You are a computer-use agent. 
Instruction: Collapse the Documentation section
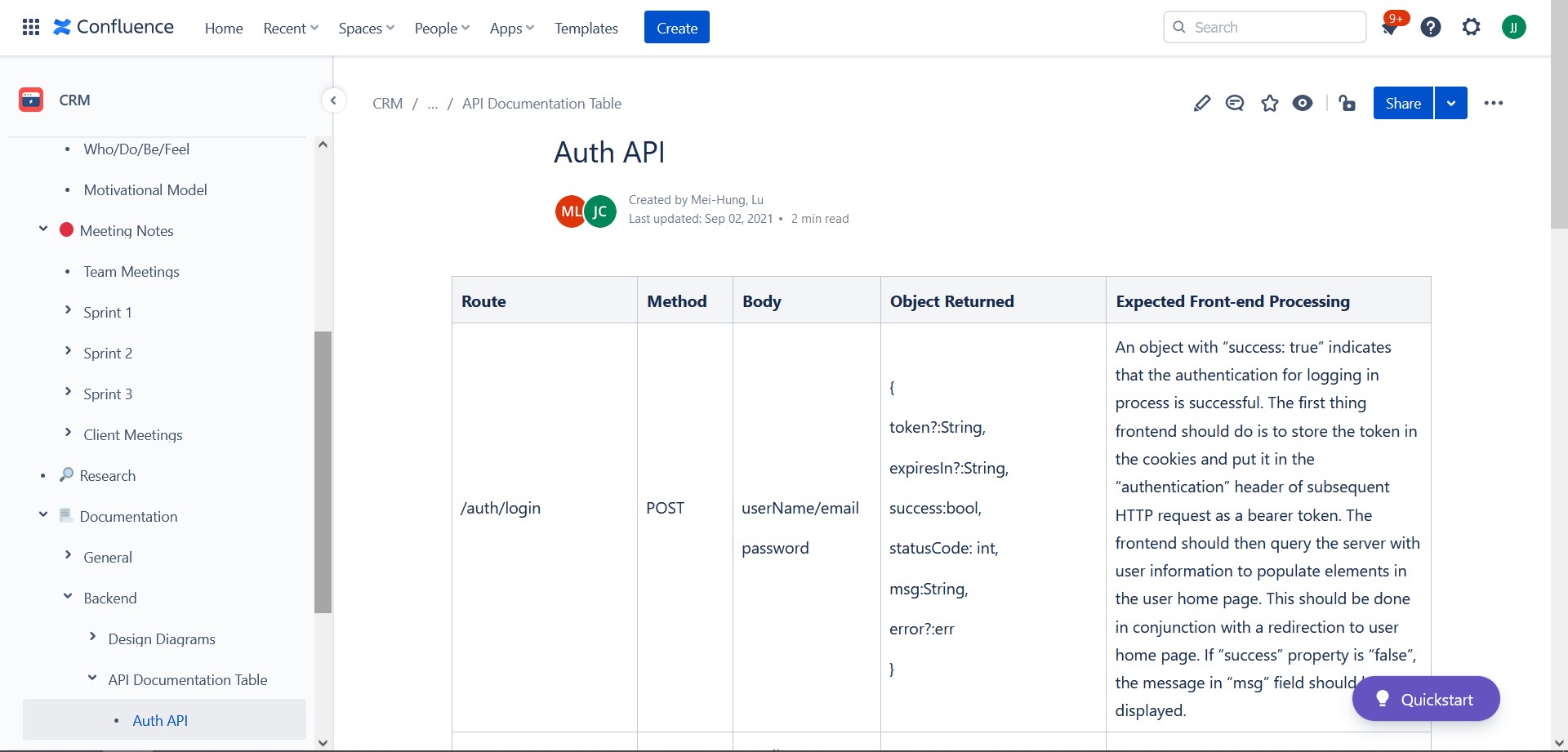point(43,514)
